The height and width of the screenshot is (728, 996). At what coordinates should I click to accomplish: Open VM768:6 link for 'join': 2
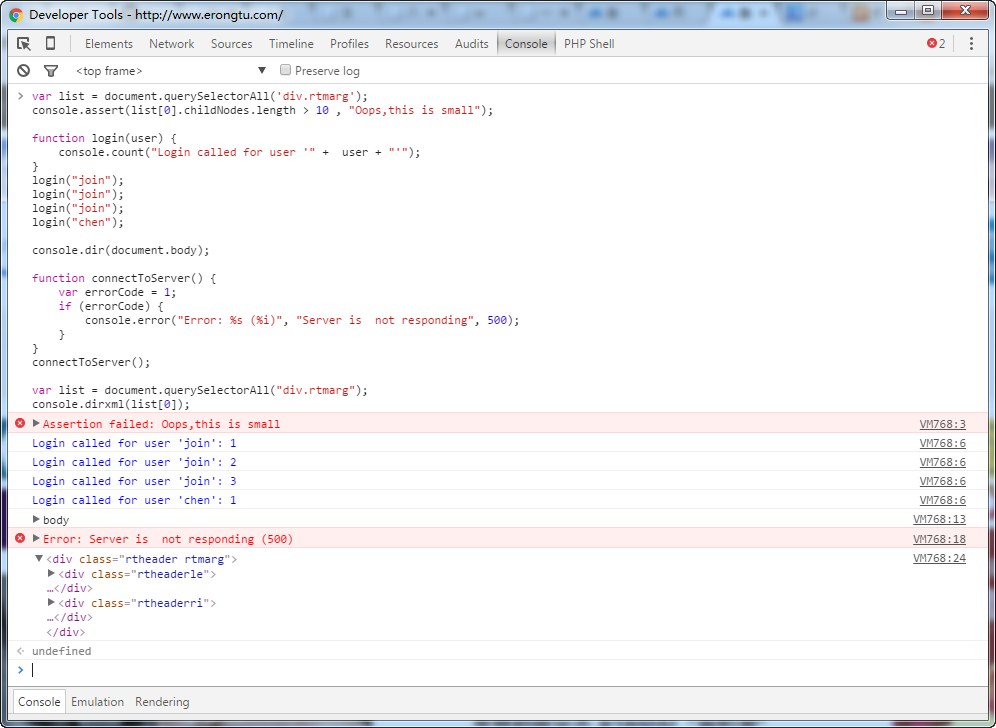[943, 462]
